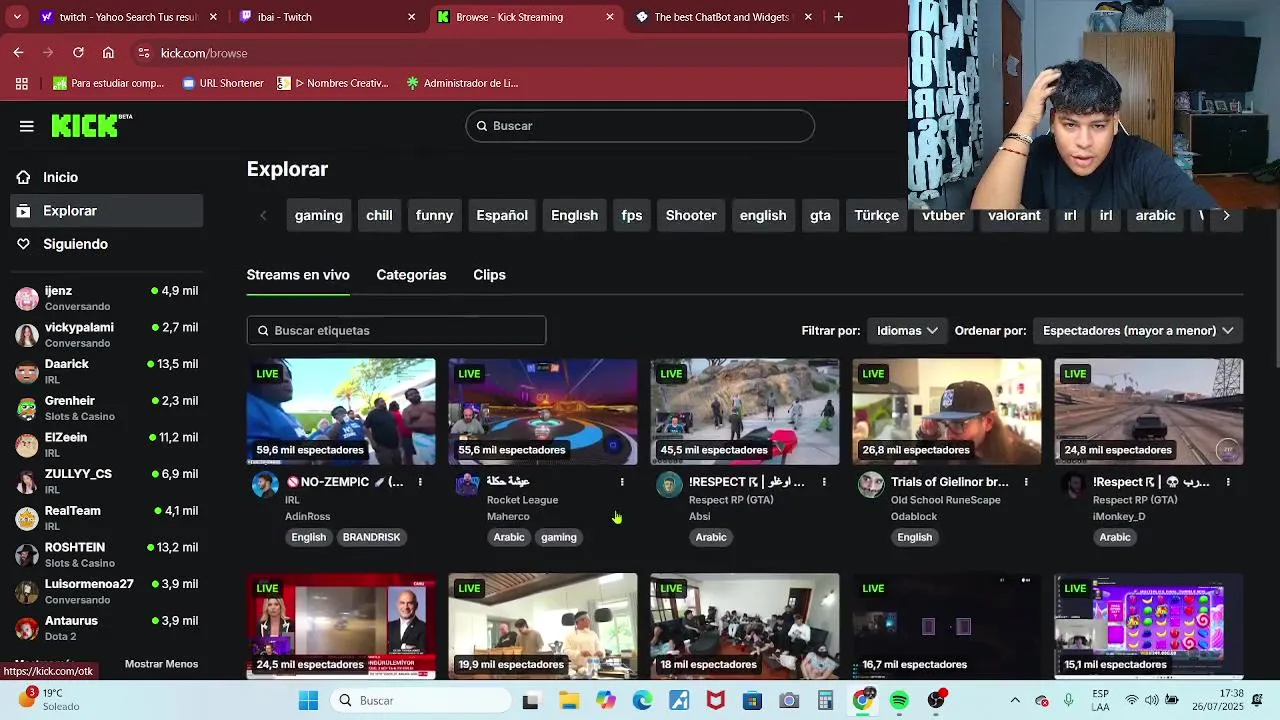The image size is (1280, 720).
Task: Open options for Absi Respect RP card
Action: point(824,482)
